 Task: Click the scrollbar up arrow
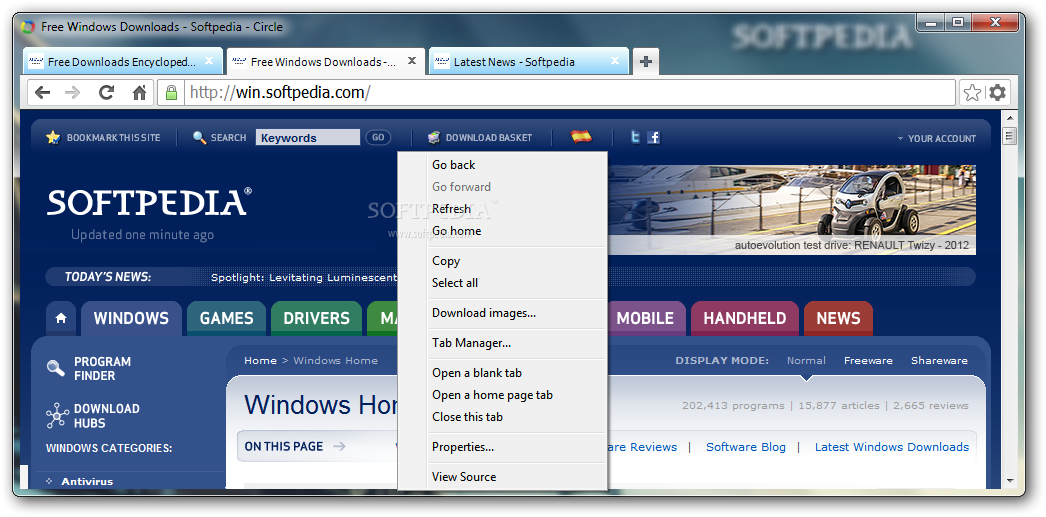point(1009,118)
